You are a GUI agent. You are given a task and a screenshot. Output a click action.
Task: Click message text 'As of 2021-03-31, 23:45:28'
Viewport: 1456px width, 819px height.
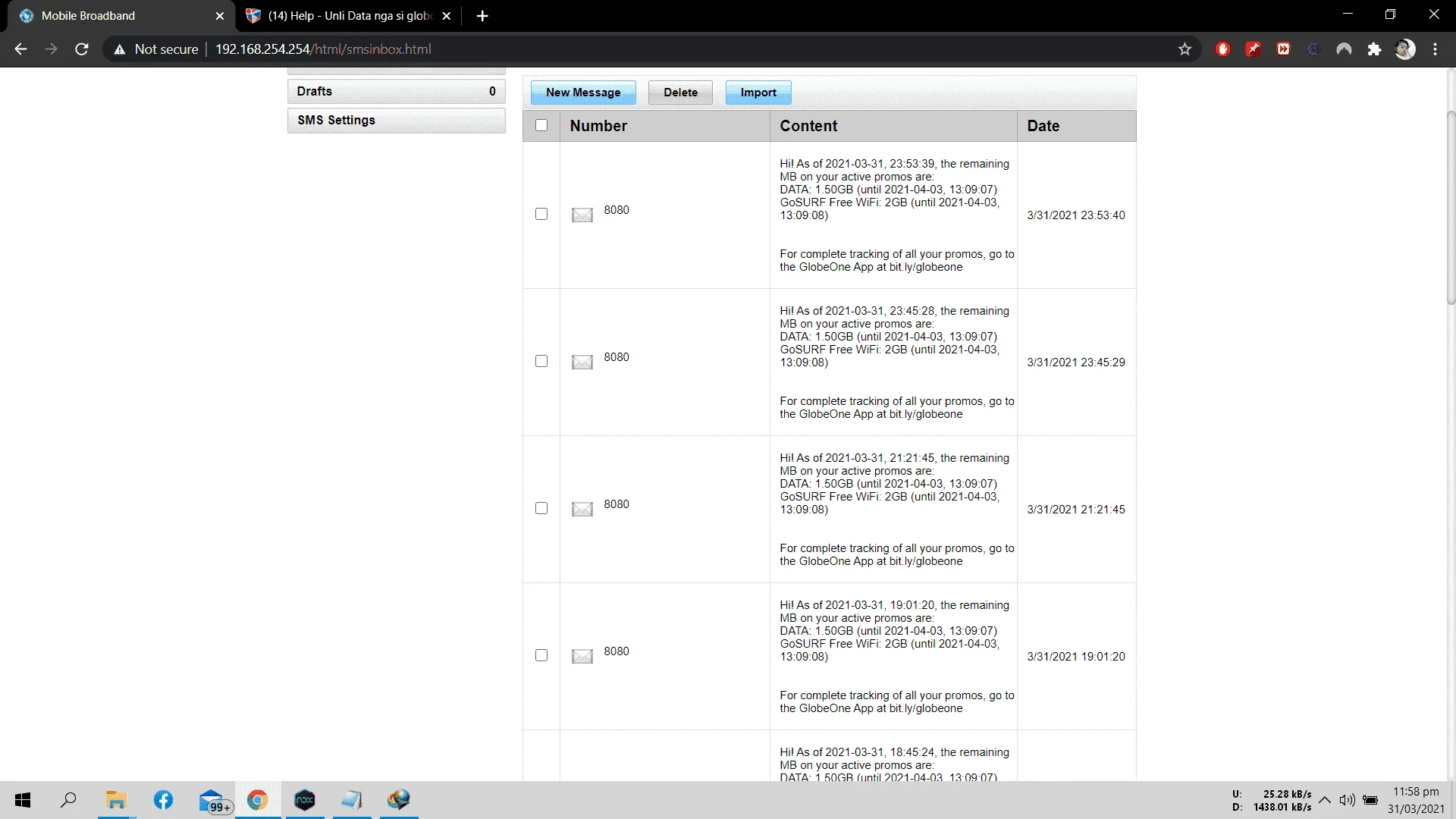point(865,311)
